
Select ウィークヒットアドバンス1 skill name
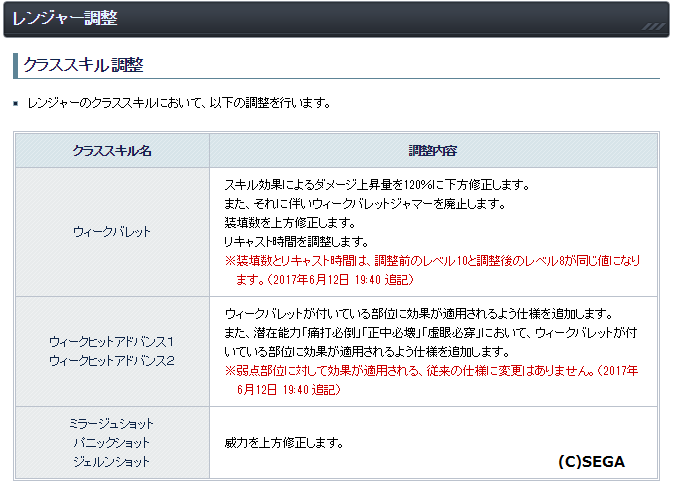click(x=111, y=342)
